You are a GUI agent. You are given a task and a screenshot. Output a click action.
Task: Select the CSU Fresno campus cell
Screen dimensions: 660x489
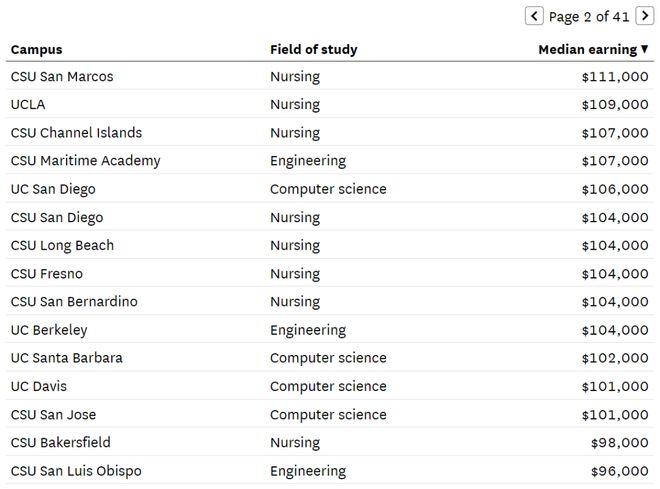[47, 274]
